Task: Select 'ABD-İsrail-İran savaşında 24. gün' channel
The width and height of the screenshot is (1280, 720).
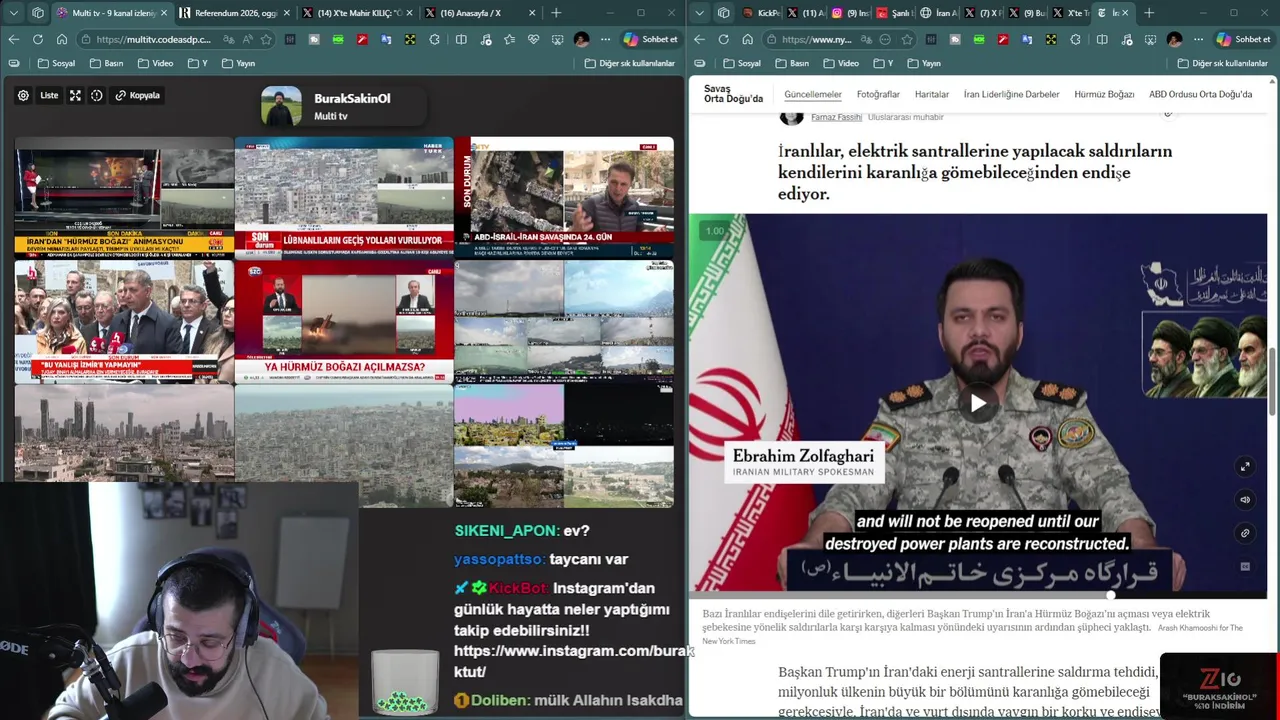Action: point(564,197)
